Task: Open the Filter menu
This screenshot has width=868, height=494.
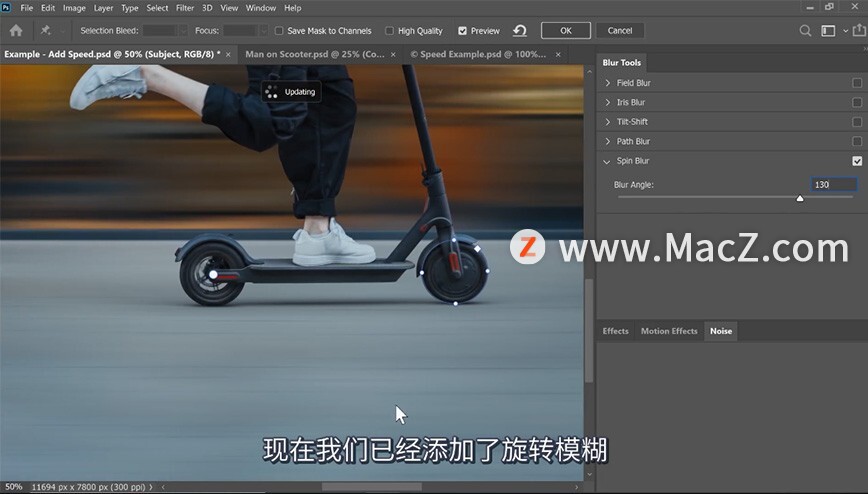Action: [x=185, y=8]
